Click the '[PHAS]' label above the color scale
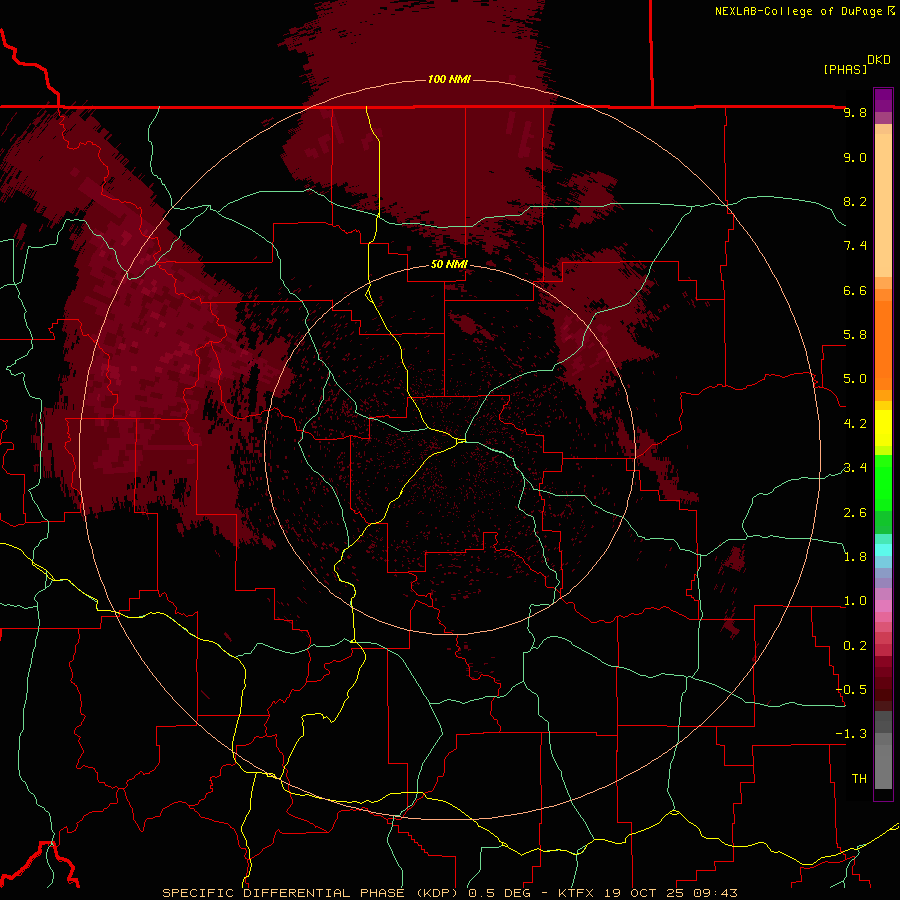Image resolution: width=900 pixels, height=900 pixels. pyautogui.click(x=845, y=69)
